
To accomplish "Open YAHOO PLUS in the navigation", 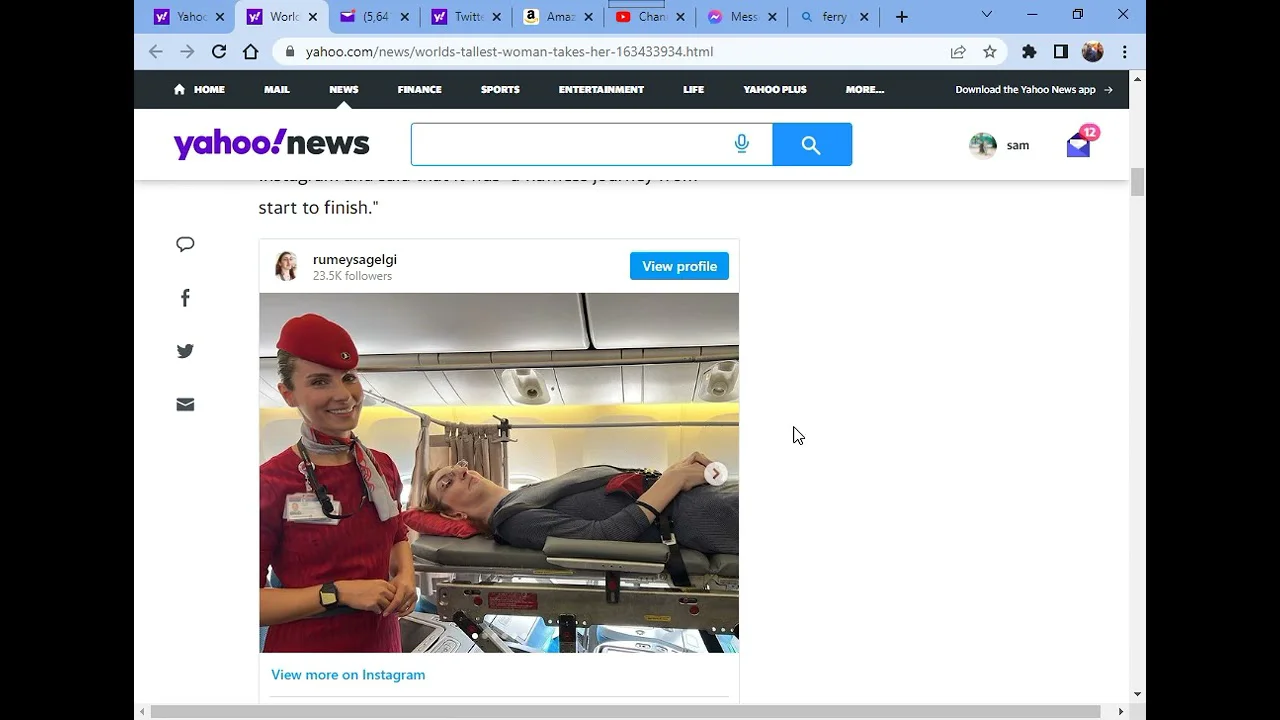I will click(775, 90).
